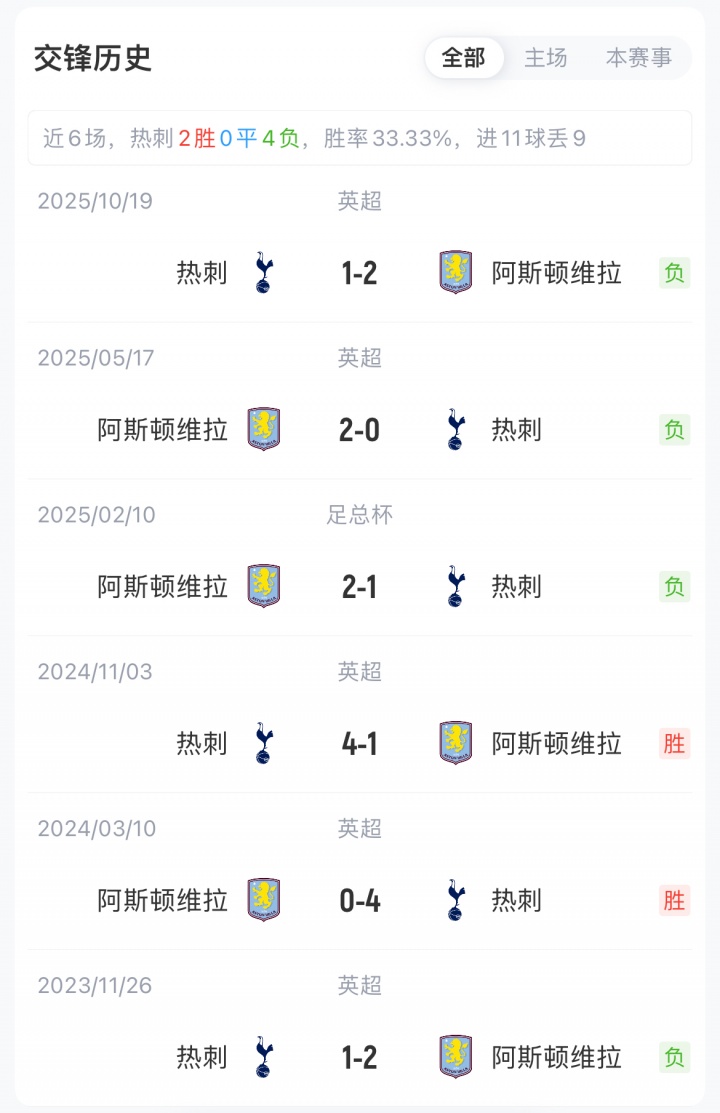Click Tottenham crest in 2024/11/03 match

coord(263,743)
